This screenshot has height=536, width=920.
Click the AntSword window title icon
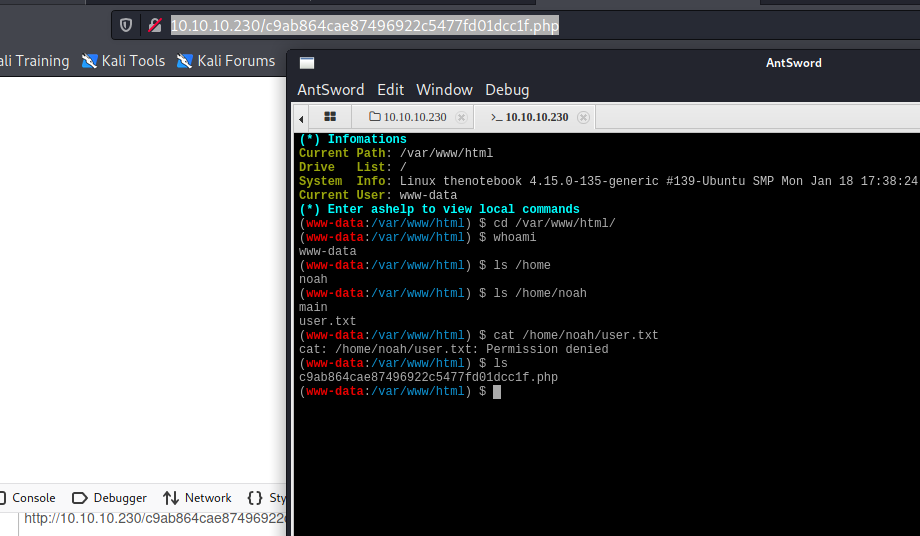pos(307,63)
